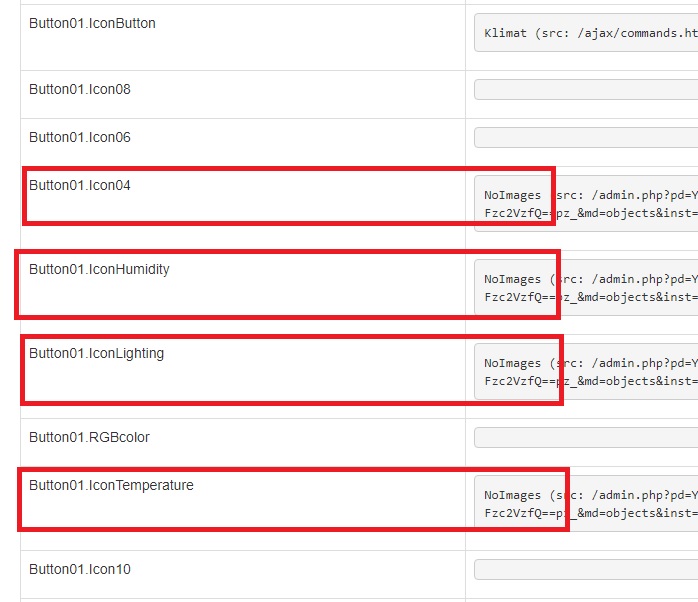Click the Button01.IconButton property label
698x602 pixels.
[92, 23]
